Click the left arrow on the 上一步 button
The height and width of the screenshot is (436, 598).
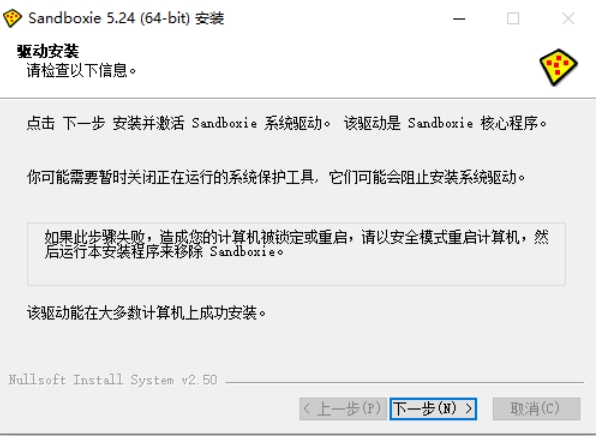coord(307,409)
